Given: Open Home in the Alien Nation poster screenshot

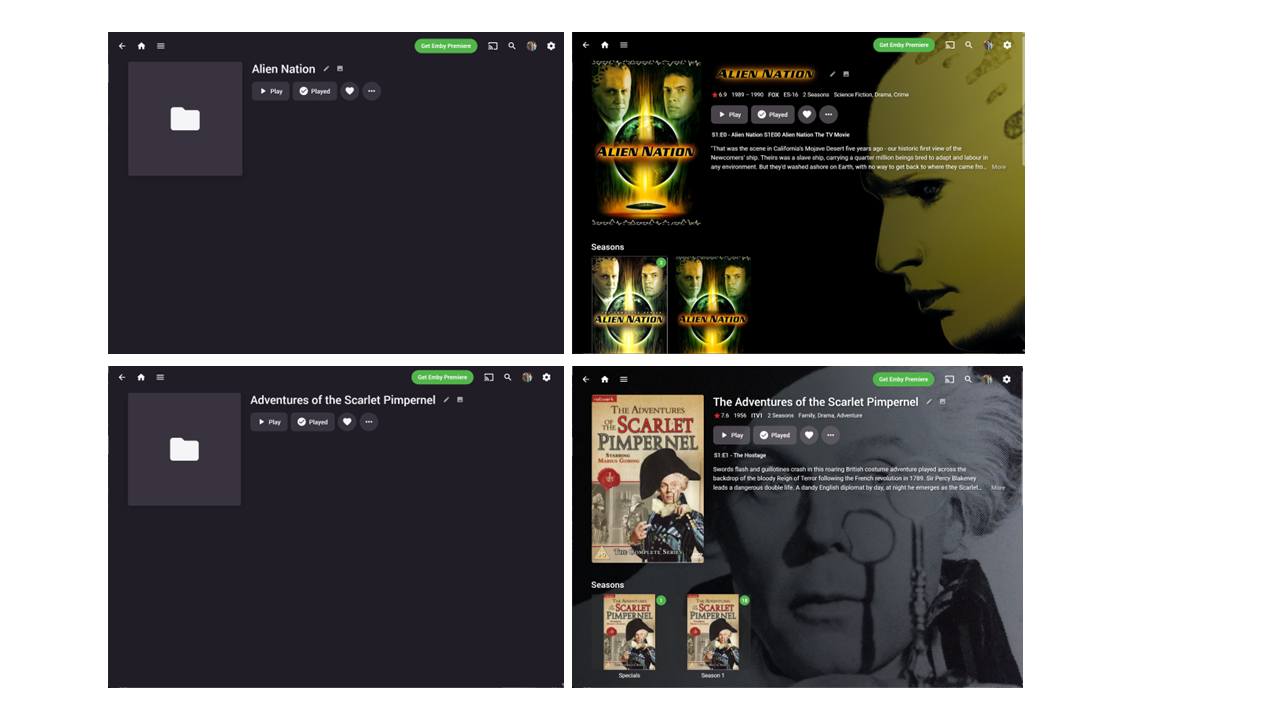Looking at the screenshot, I should click(x=605, y=45).
